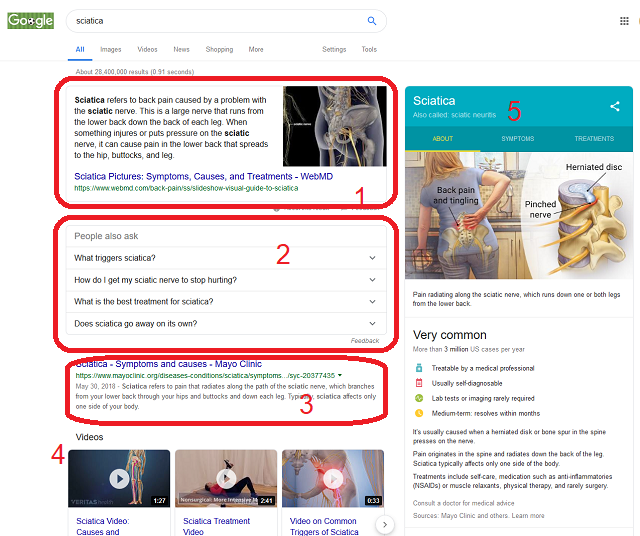The width and height of the screenshot is (640, 536).
Task: Open the Treatments tab in knowledge panel
Action: pos(594,139)
